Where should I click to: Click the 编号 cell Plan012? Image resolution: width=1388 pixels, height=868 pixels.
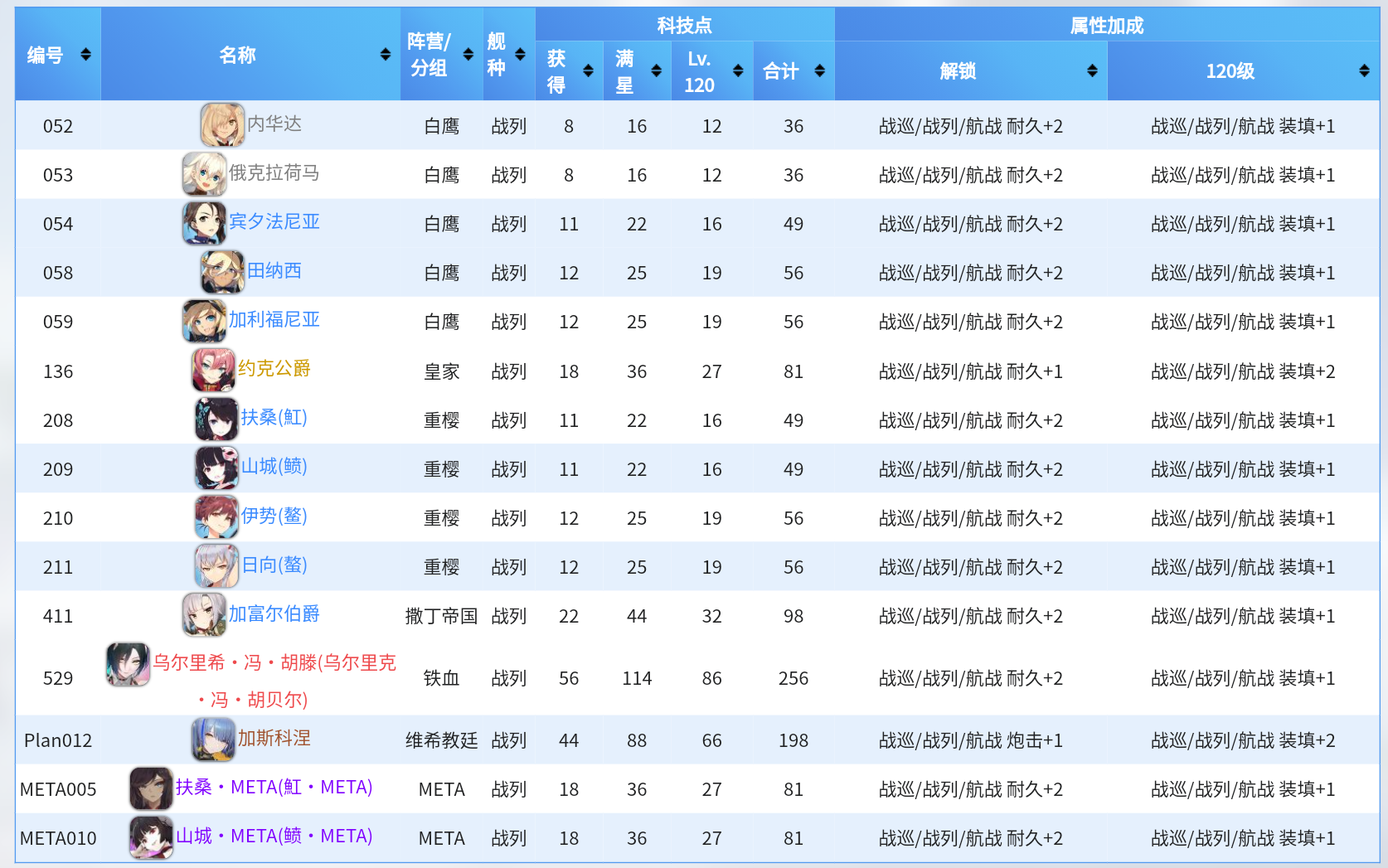click(x=58, y=740)
